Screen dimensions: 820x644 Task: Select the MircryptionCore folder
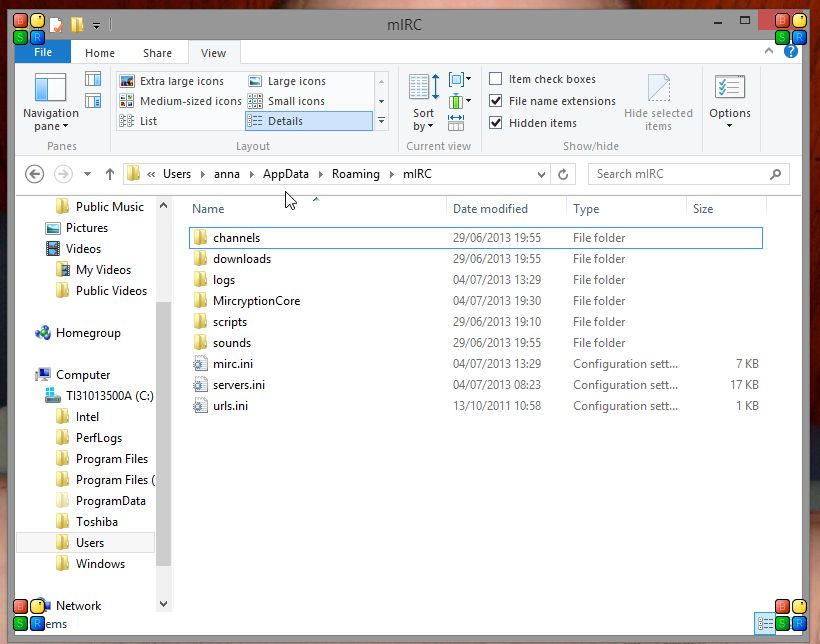475,301
